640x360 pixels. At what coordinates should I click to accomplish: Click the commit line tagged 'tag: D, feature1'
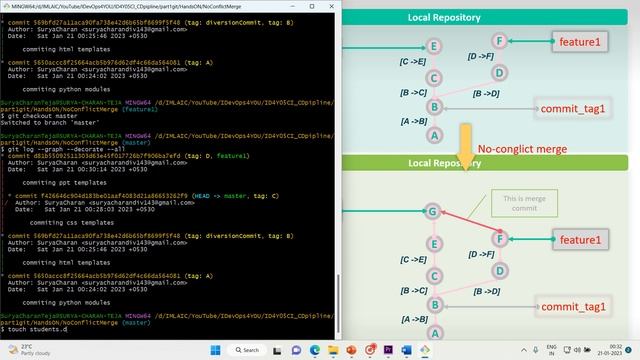128,156
